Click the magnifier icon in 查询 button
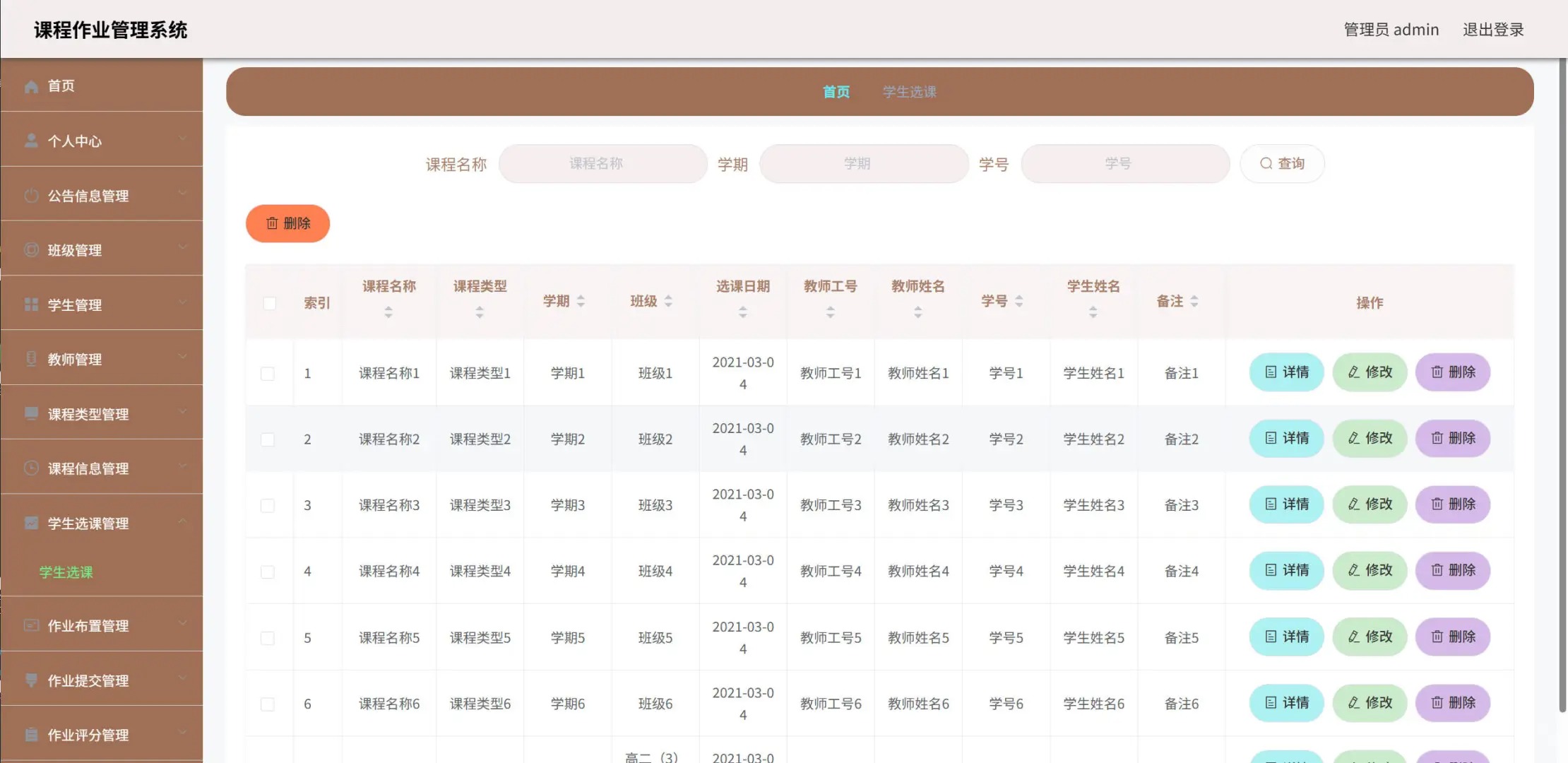1568x763 pixels. [x=1266, y=163]
